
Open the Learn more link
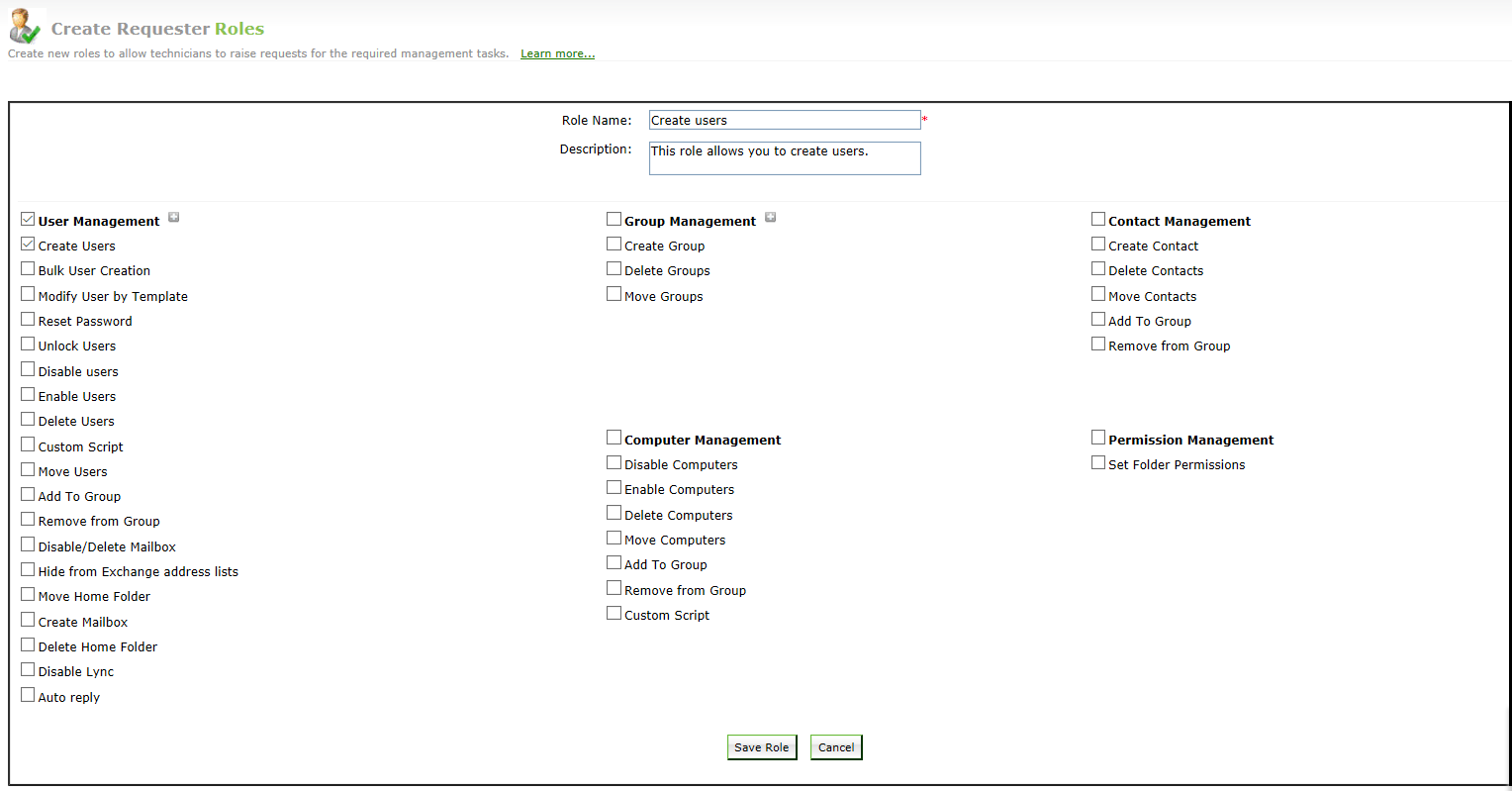[558, 53]
